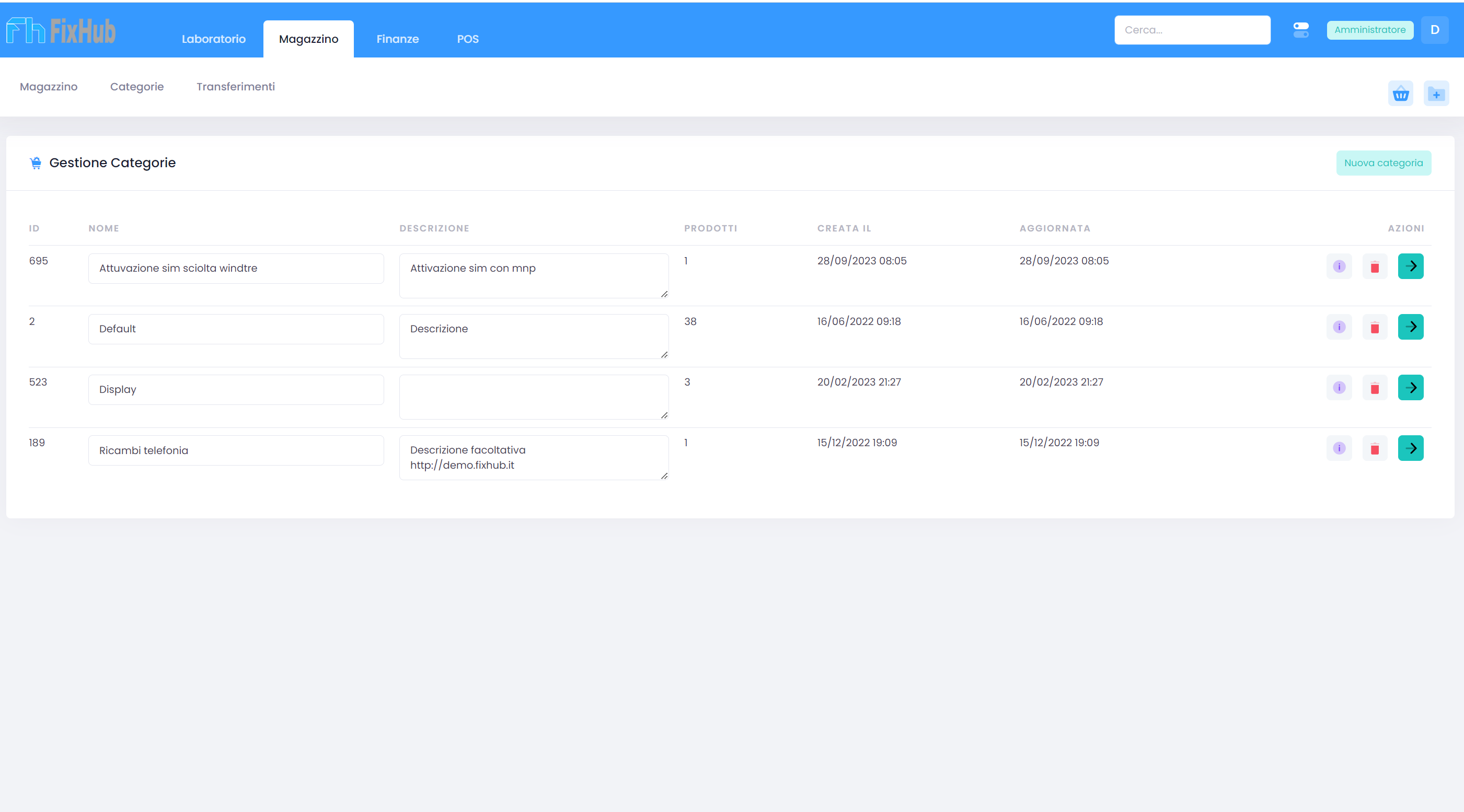Click the info icon for Default category
This screenshot has height=812, width=1464.
point(1339,327)
